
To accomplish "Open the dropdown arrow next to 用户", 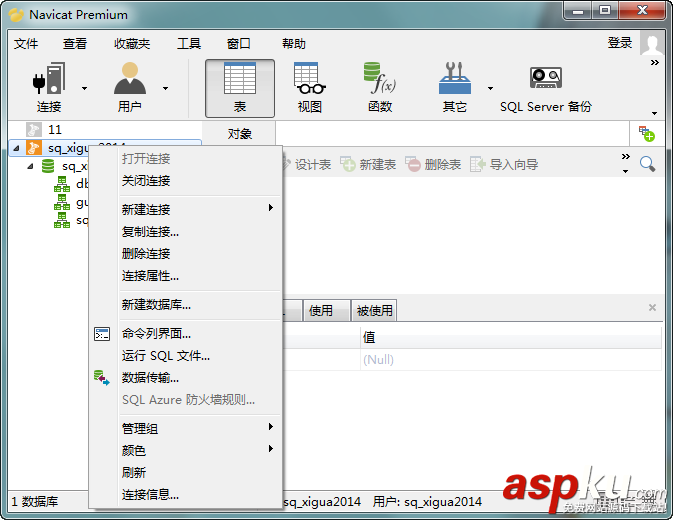I will tap(165, 88).
